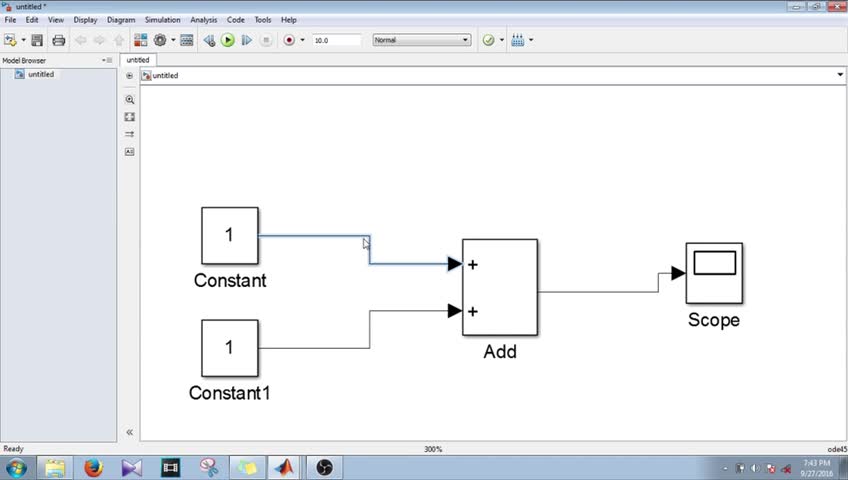Open the Edit menu
Viewport: 848px width, 480px height.
pos(32,19)
